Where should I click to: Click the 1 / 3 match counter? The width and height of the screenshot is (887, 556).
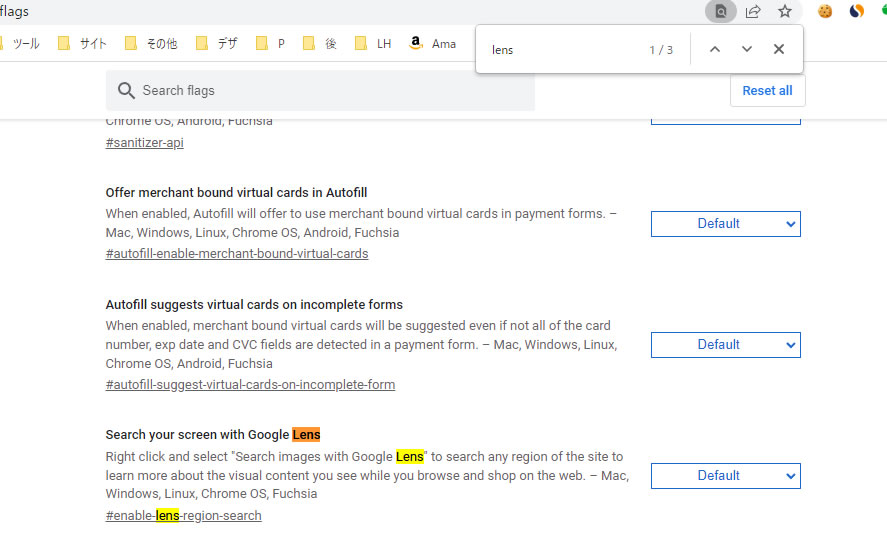661,50
